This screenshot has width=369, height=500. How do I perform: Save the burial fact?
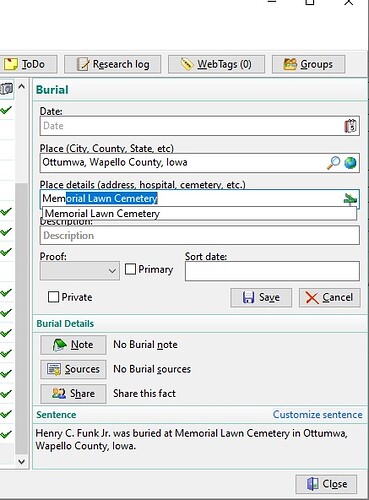pyautogui.click(x=261, y=297)
